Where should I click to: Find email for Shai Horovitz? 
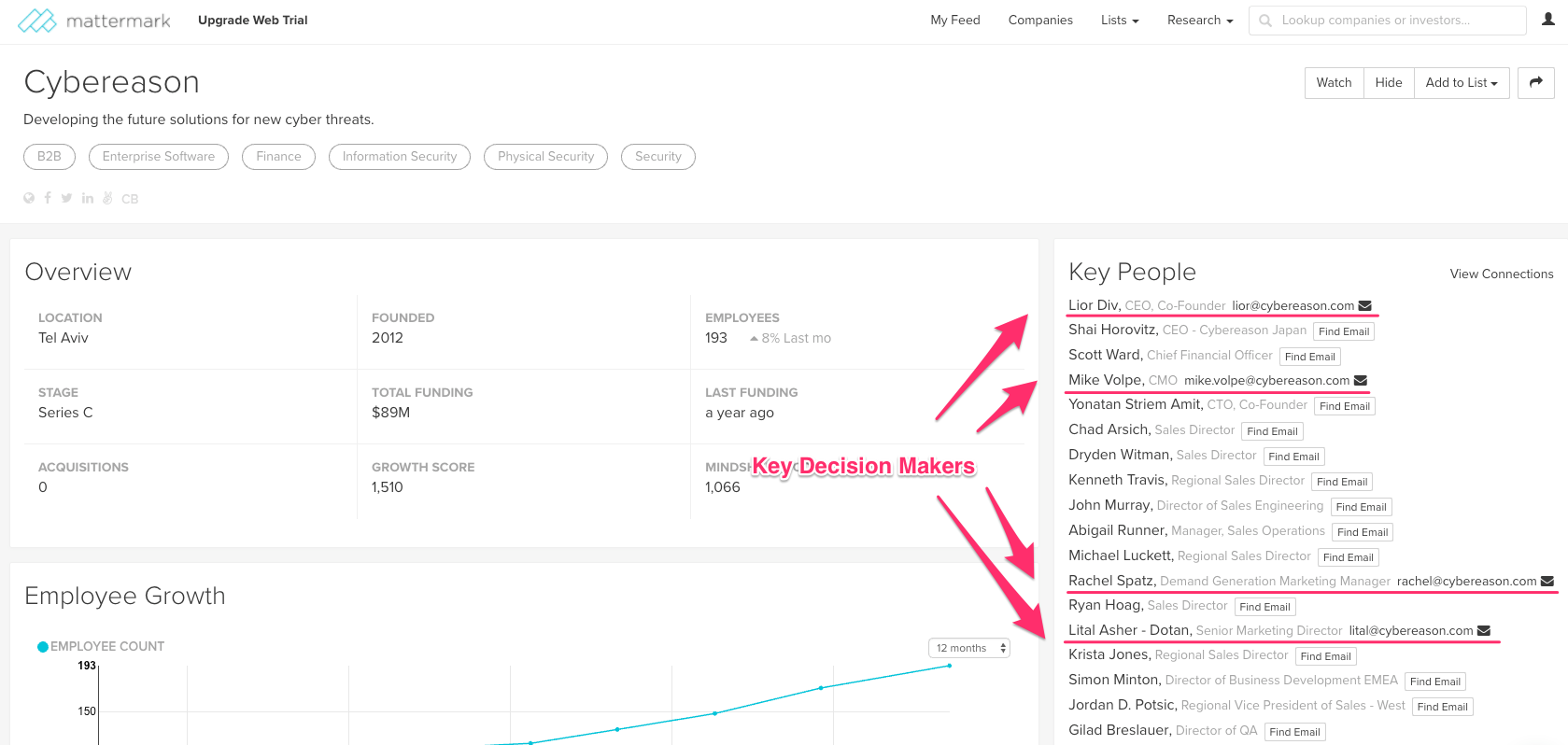point(1344,331)
